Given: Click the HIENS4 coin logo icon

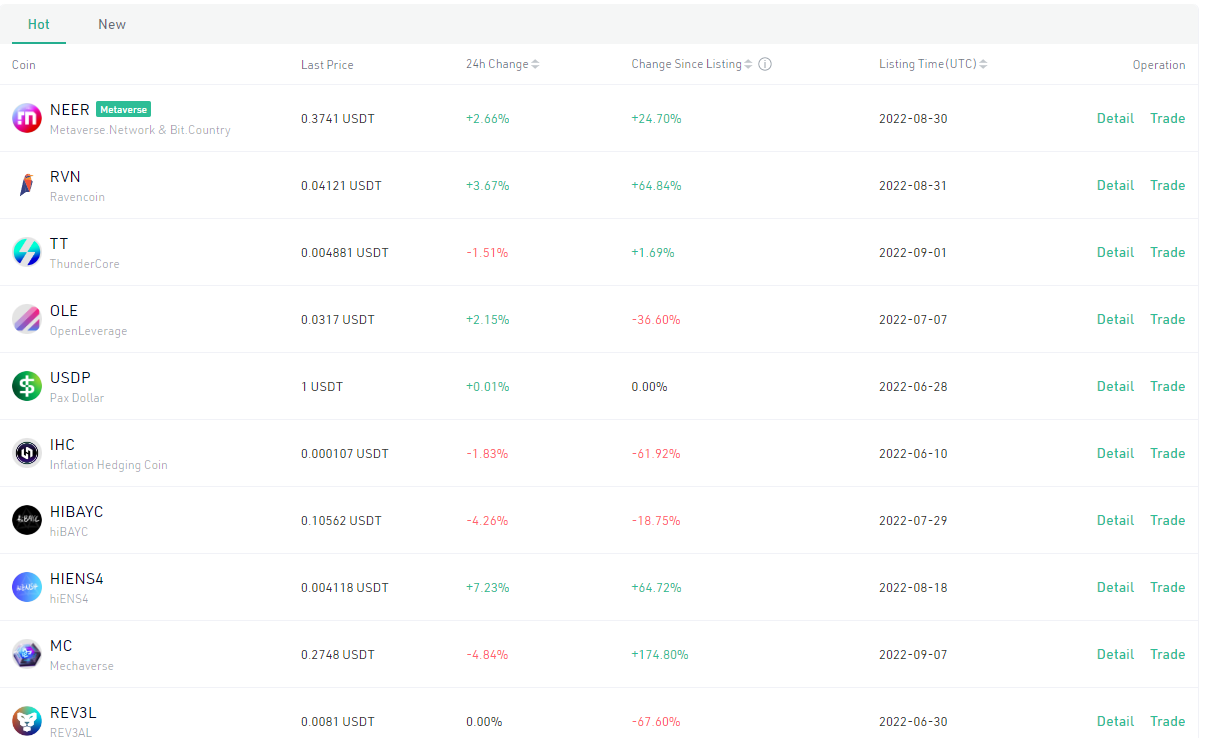Looking at the screenshot, I should [x=27, y=587].
